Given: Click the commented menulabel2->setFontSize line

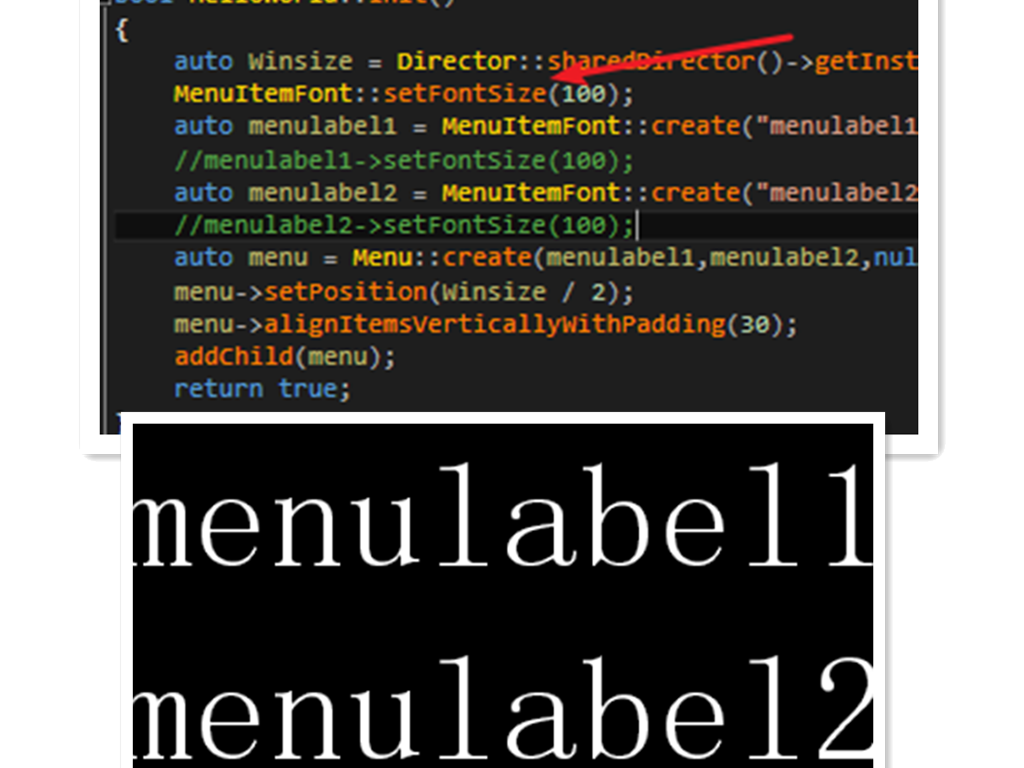Looking at the screenshot, I should point(404,225).
